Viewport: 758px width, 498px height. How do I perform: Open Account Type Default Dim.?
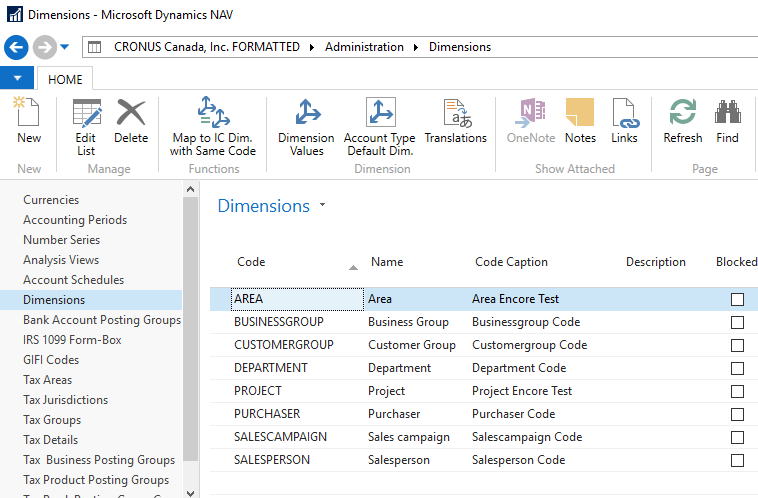click(x=379, y=127)
